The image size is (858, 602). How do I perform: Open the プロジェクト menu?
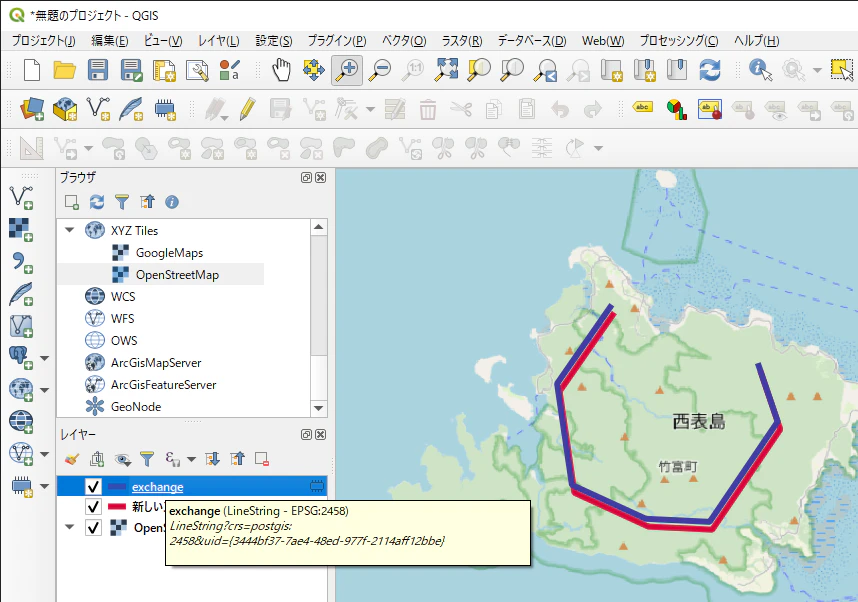(43, 40)
